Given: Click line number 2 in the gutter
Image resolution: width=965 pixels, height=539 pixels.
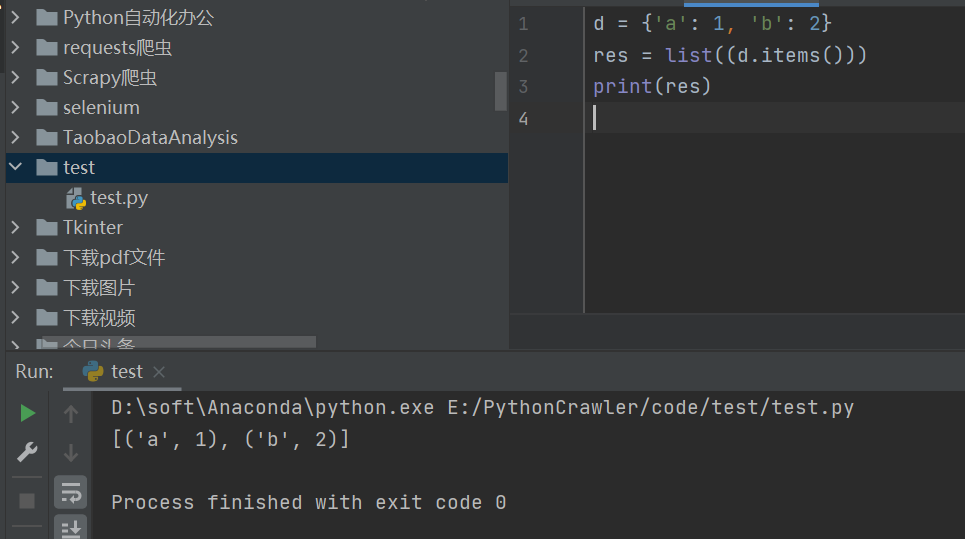Looking at the screenshot, I should point(523,55).
